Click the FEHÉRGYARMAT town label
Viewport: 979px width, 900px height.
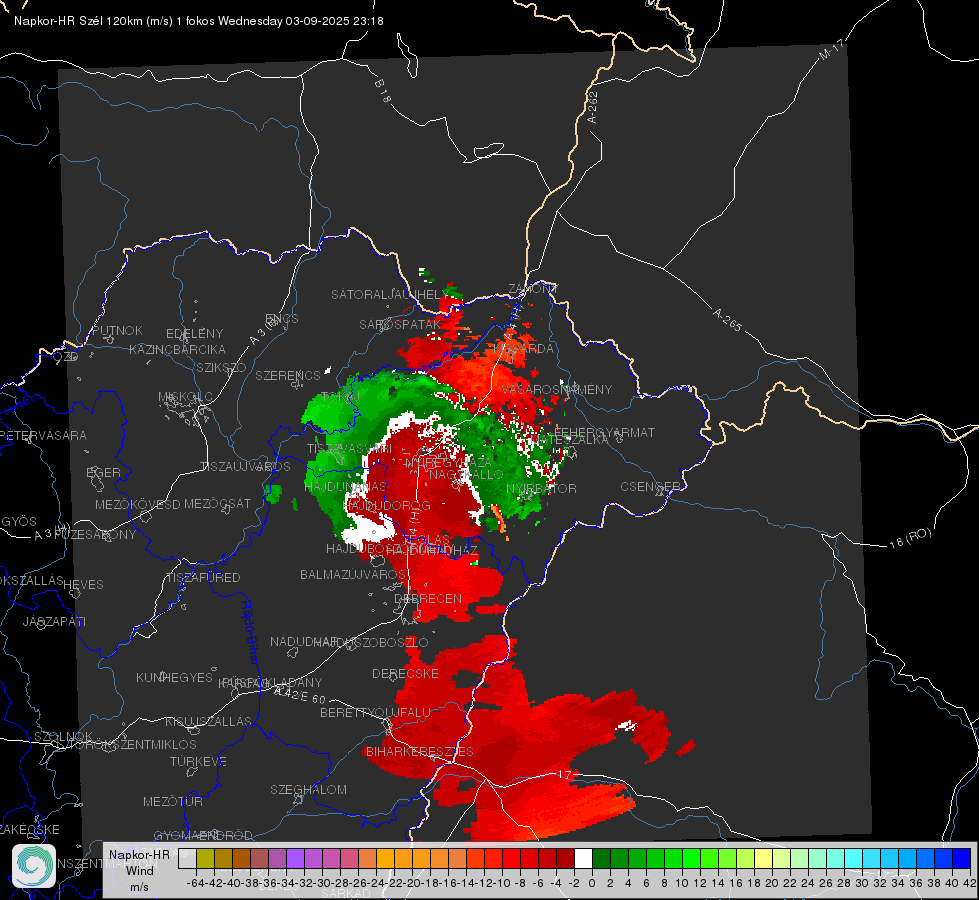click(604, 432)
